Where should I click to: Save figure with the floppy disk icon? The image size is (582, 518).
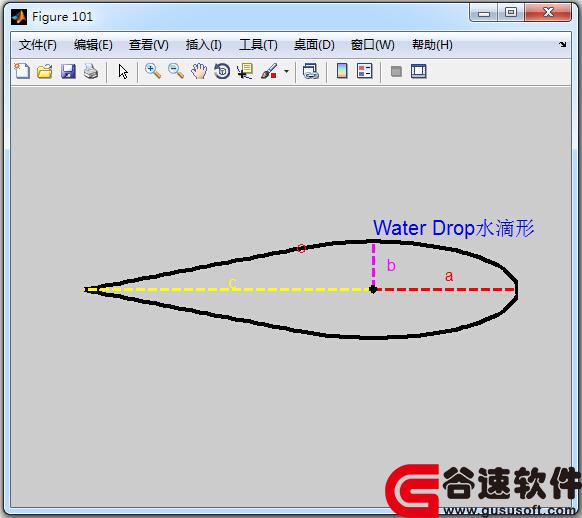pos(68,71)
